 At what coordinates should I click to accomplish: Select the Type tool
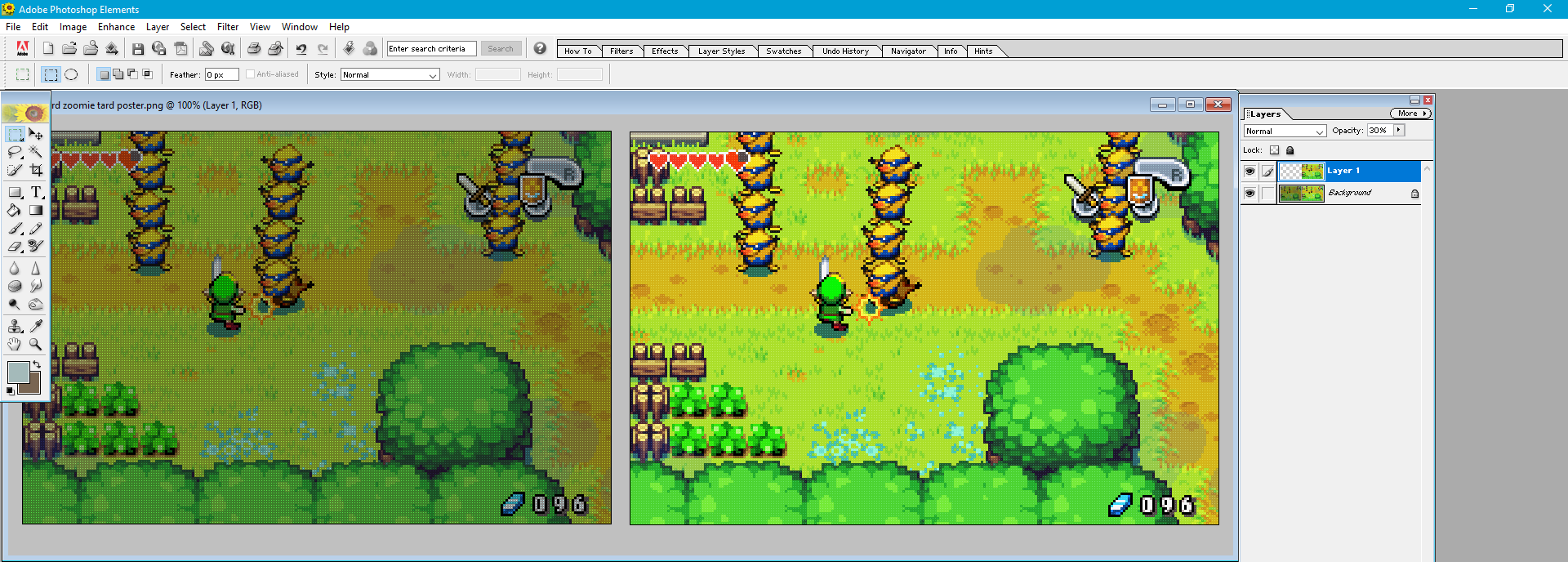point(36,192)
